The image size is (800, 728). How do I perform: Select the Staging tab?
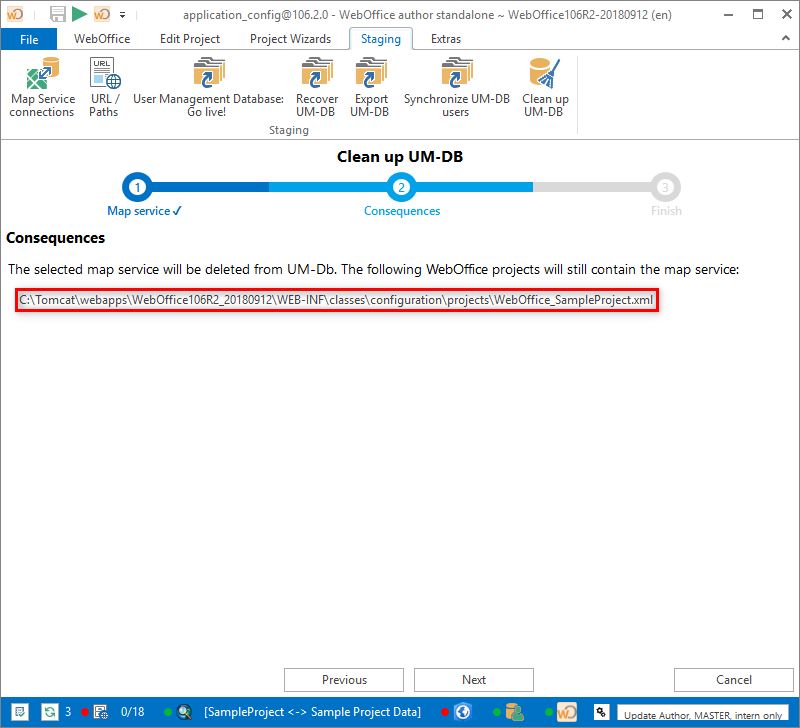(x=381, y=39)
